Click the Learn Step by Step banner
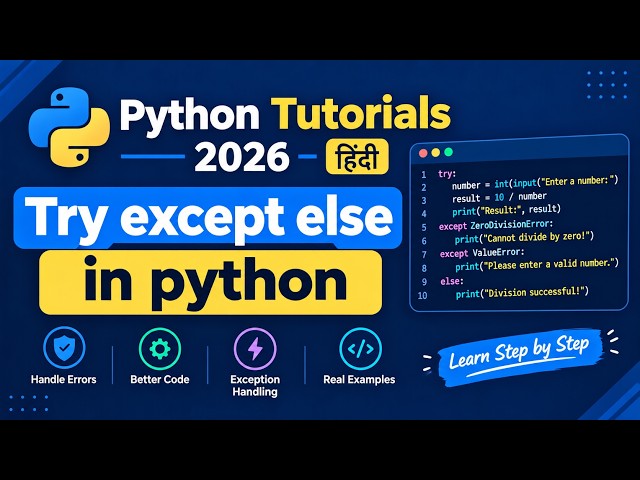The image size is (640, 480). point(520,356)
